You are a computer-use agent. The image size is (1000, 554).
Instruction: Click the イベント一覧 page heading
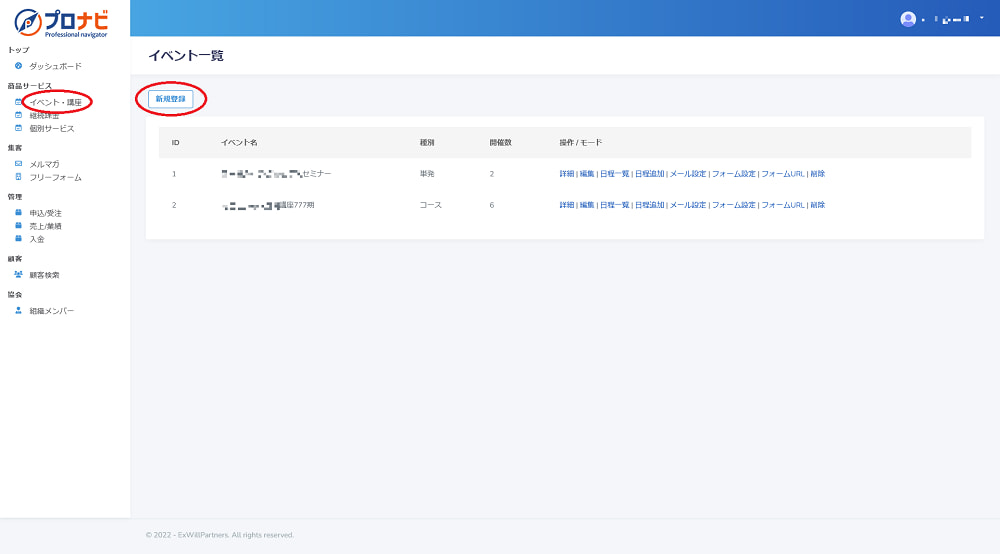point(186,55)
